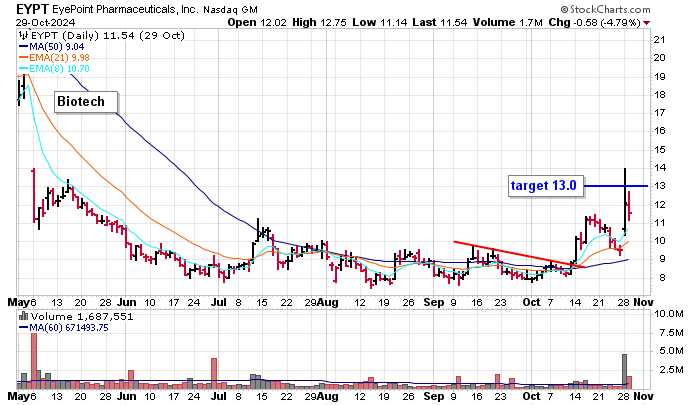Image resolution: width=700 pixels, height=405 pixels.
Task: Click the tall red volume bar before Jul
Action: (x=214, y=373)
